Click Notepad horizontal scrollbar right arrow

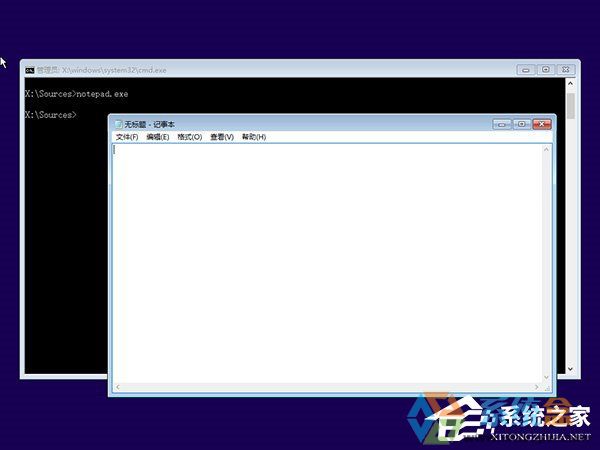tap(537, 387)
